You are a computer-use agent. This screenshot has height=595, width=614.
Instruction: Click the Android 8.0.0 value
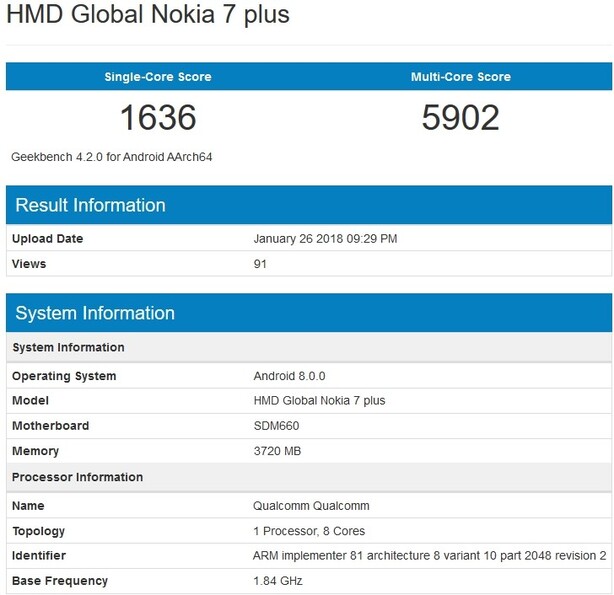tap(289, 376)
